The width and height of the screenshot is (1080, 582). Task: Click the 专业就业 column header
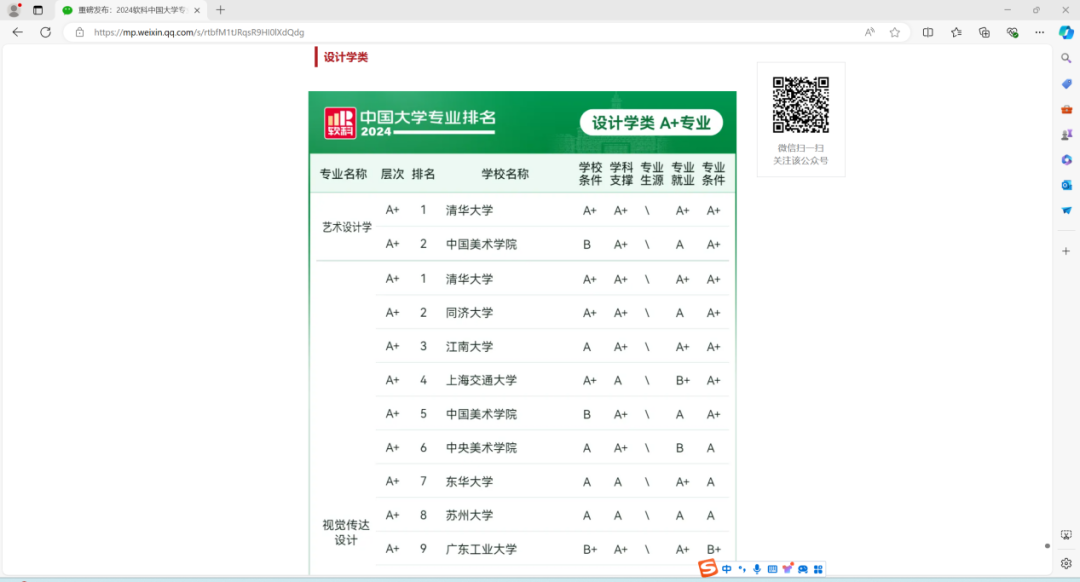683,174
